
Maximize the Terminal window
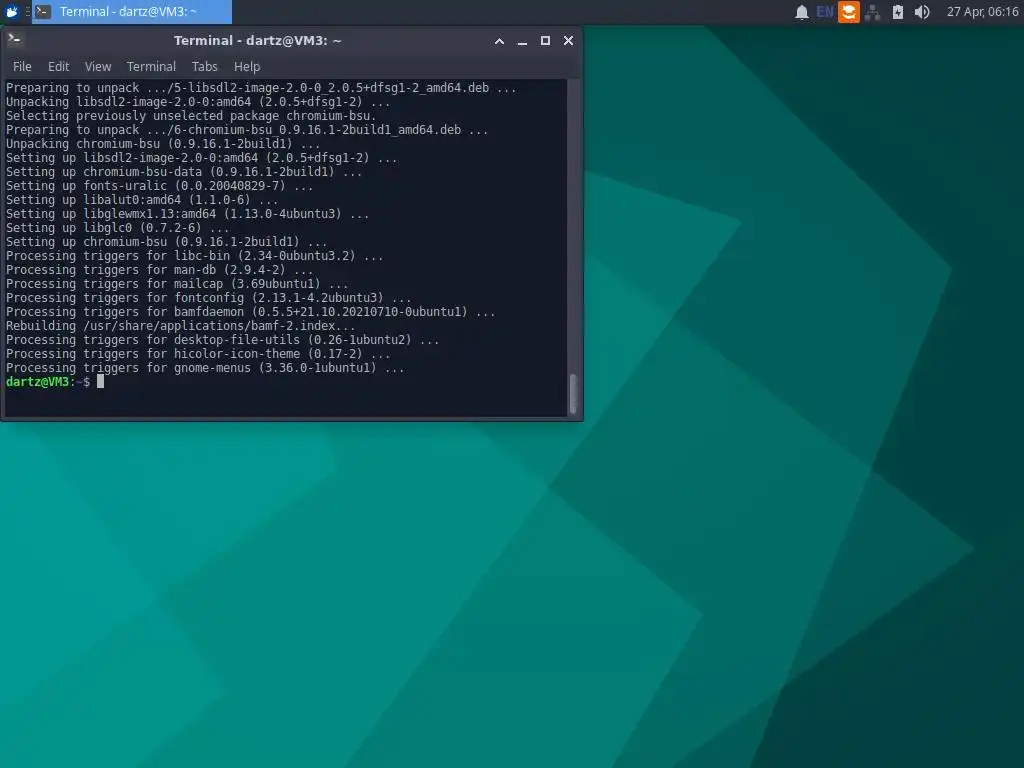[545, 40]
